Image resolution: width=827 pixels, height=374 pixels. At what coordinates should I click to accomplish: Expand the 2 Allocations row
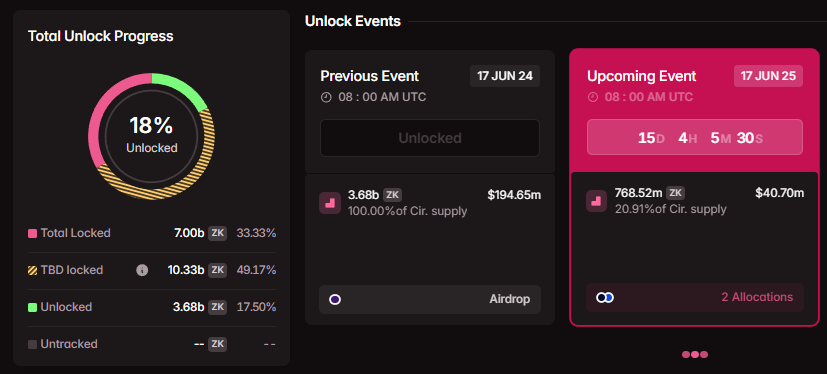[x=695, y=298]
